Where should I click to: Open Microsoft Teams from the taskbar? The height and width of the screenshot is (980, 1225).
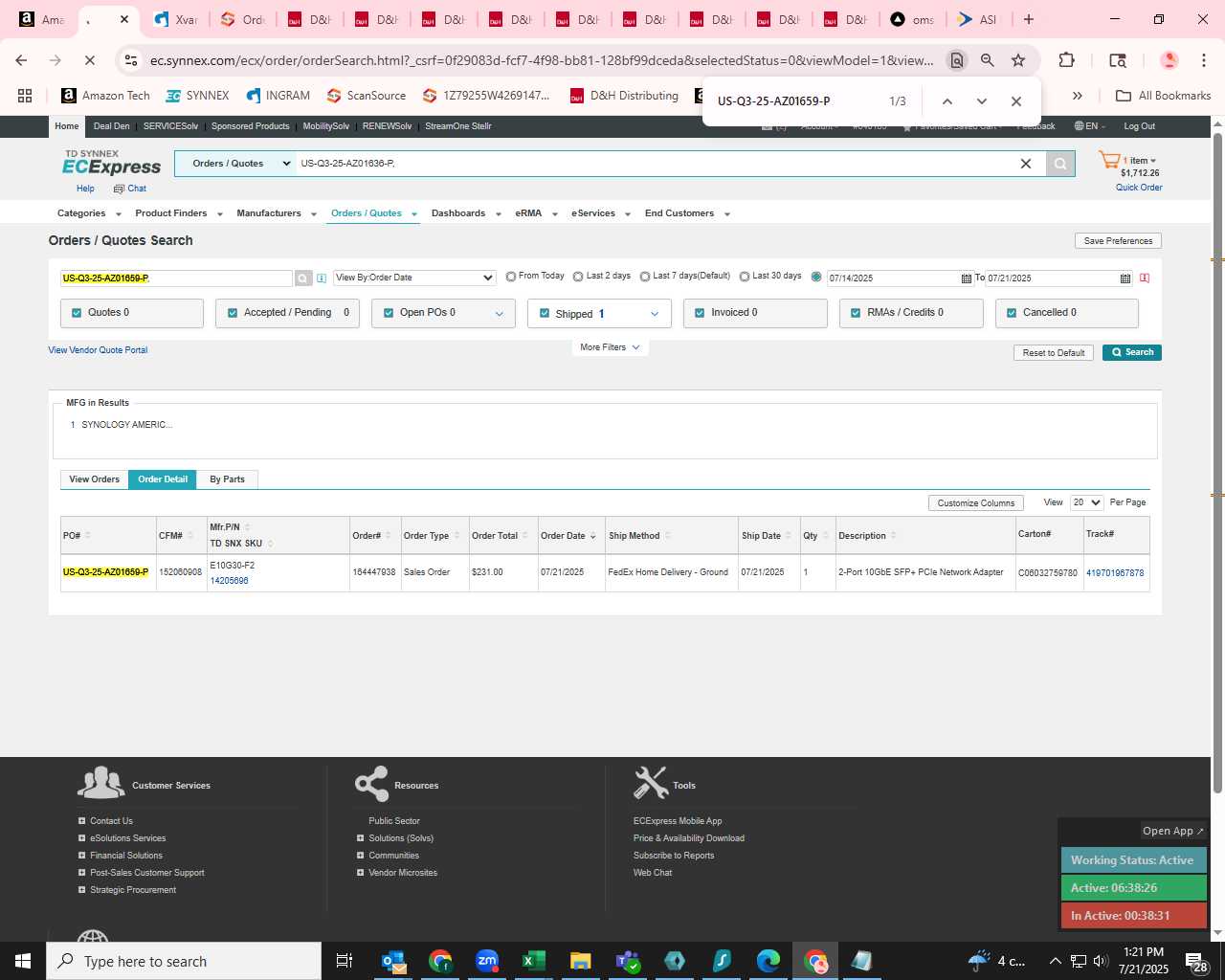click(x=627, y=961)
